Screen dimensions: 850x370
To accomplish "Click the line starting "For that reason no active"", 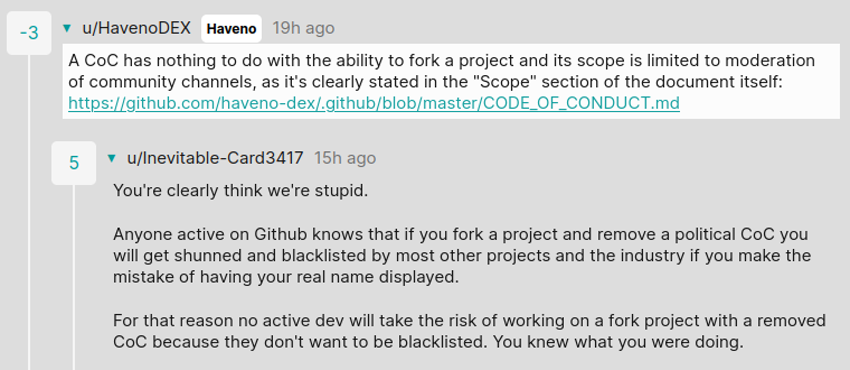I will click(x=469, y=321).
